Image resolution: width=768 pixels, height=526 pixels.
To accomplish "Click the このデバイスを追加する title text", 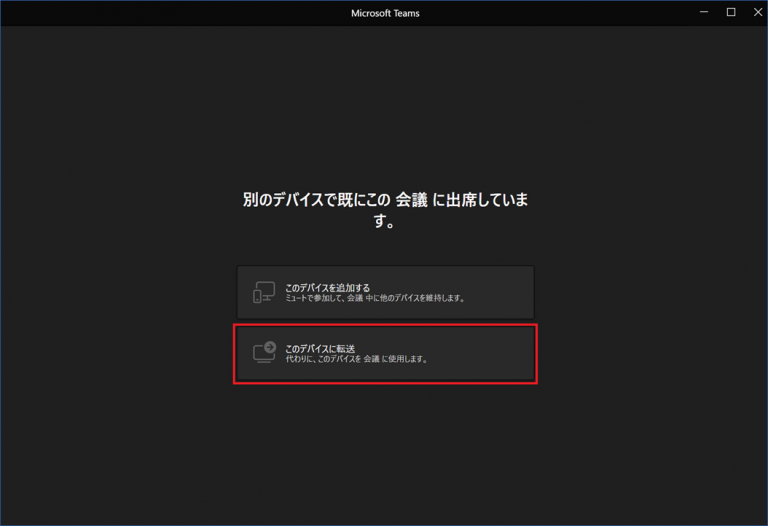I will pyautogui.click(x=327, y=287).
